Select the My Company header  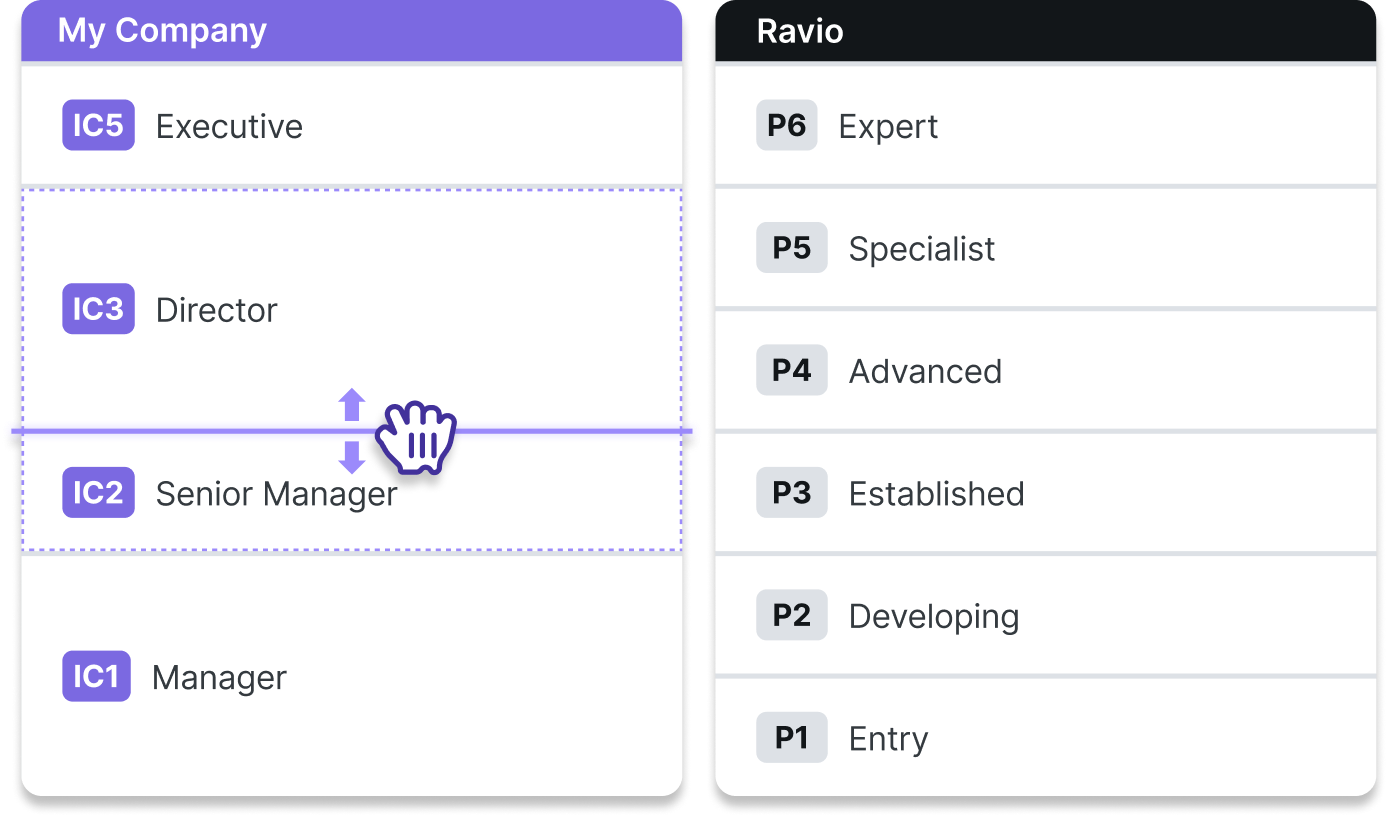pos(351,30)
